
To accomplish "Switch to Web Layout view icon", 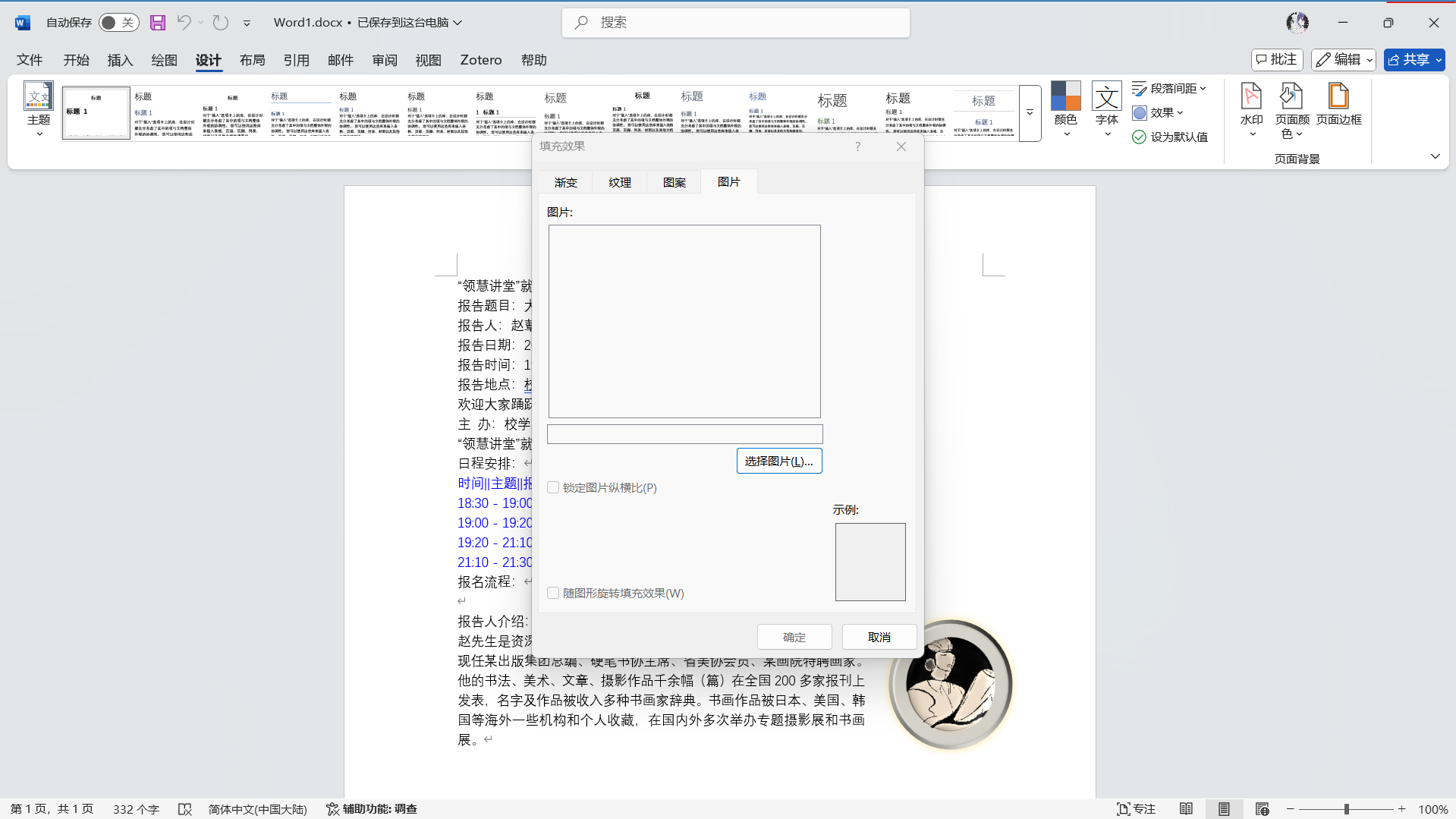I will pos(1262,809).
